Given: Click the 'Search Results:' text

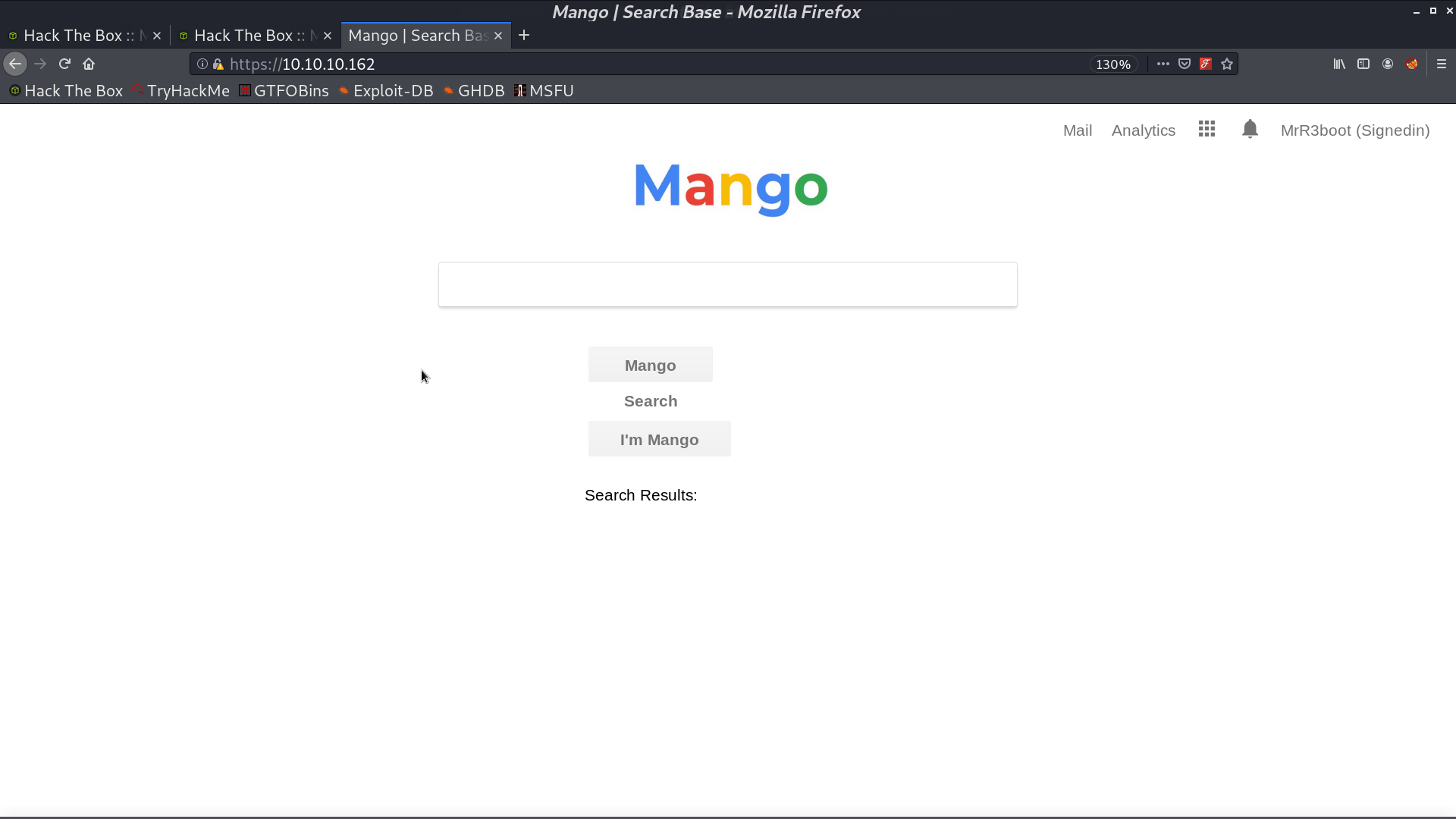Looking at the screenshot, I should 641,495.
